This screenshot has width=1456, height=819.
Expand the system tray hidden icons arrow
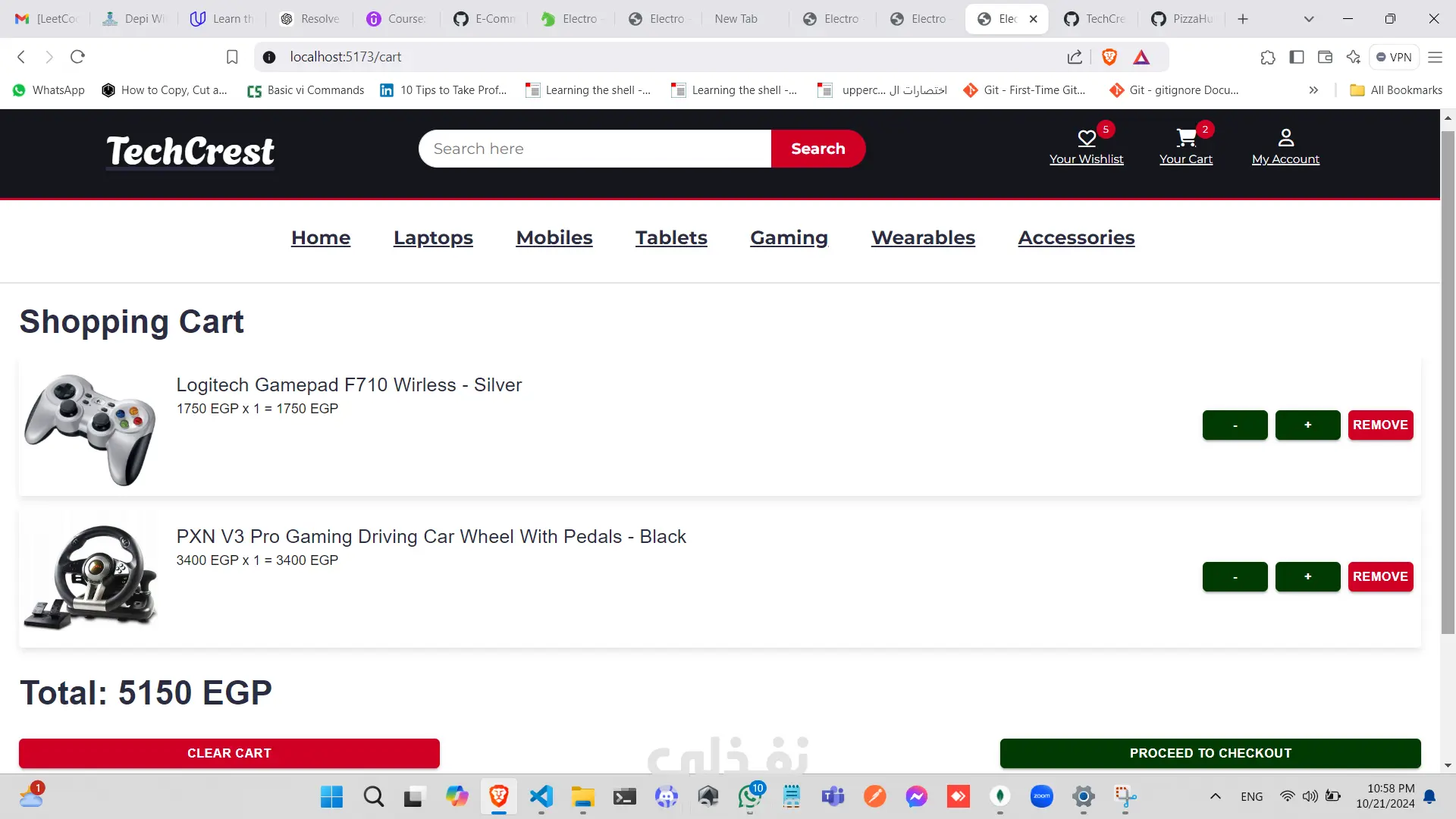[x=1215, y=796]
